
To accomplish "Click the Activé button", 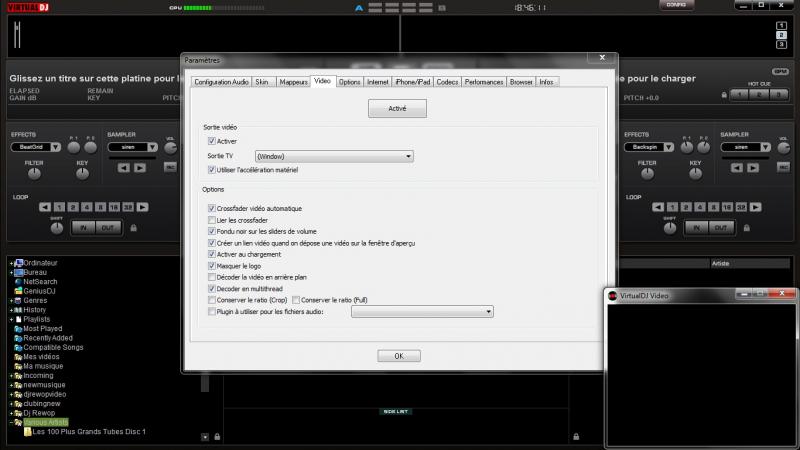I will [397, 108].
